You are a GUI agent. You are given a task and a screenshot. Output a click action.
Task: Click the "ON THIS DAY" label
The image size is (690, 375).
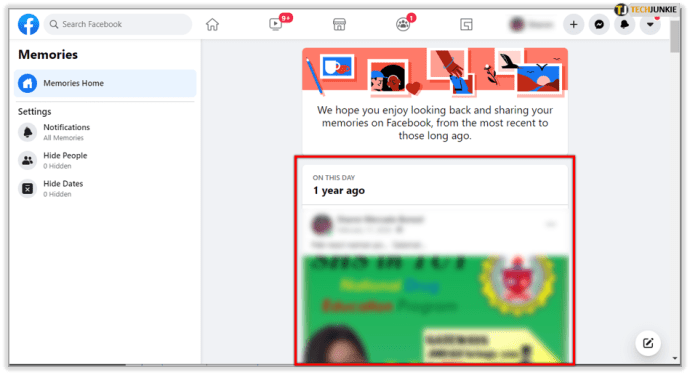tap(334, 177)
